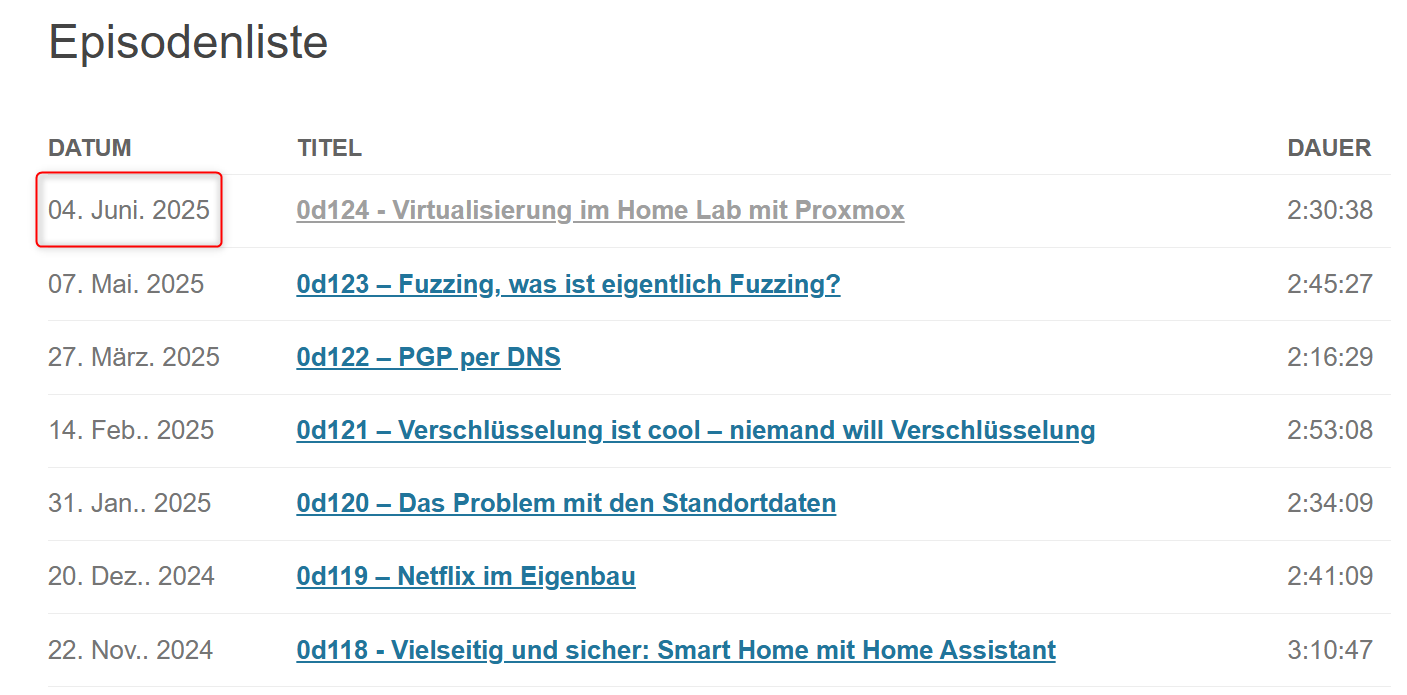The image size is (1407, 695).
Task: Open 0d122 PGP per DNS link
Action: (x=428, y=358)
